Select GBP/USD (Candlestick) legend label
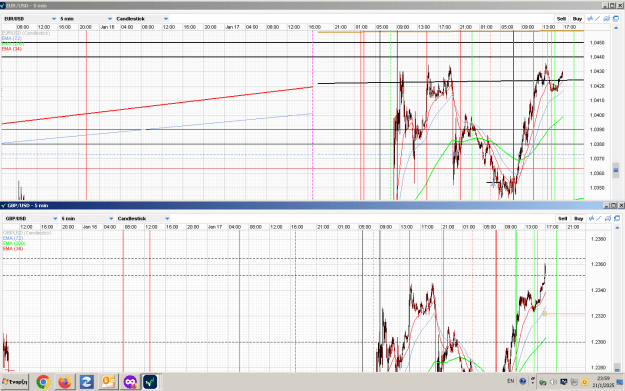The image size is (625, 391). [28, 233]
